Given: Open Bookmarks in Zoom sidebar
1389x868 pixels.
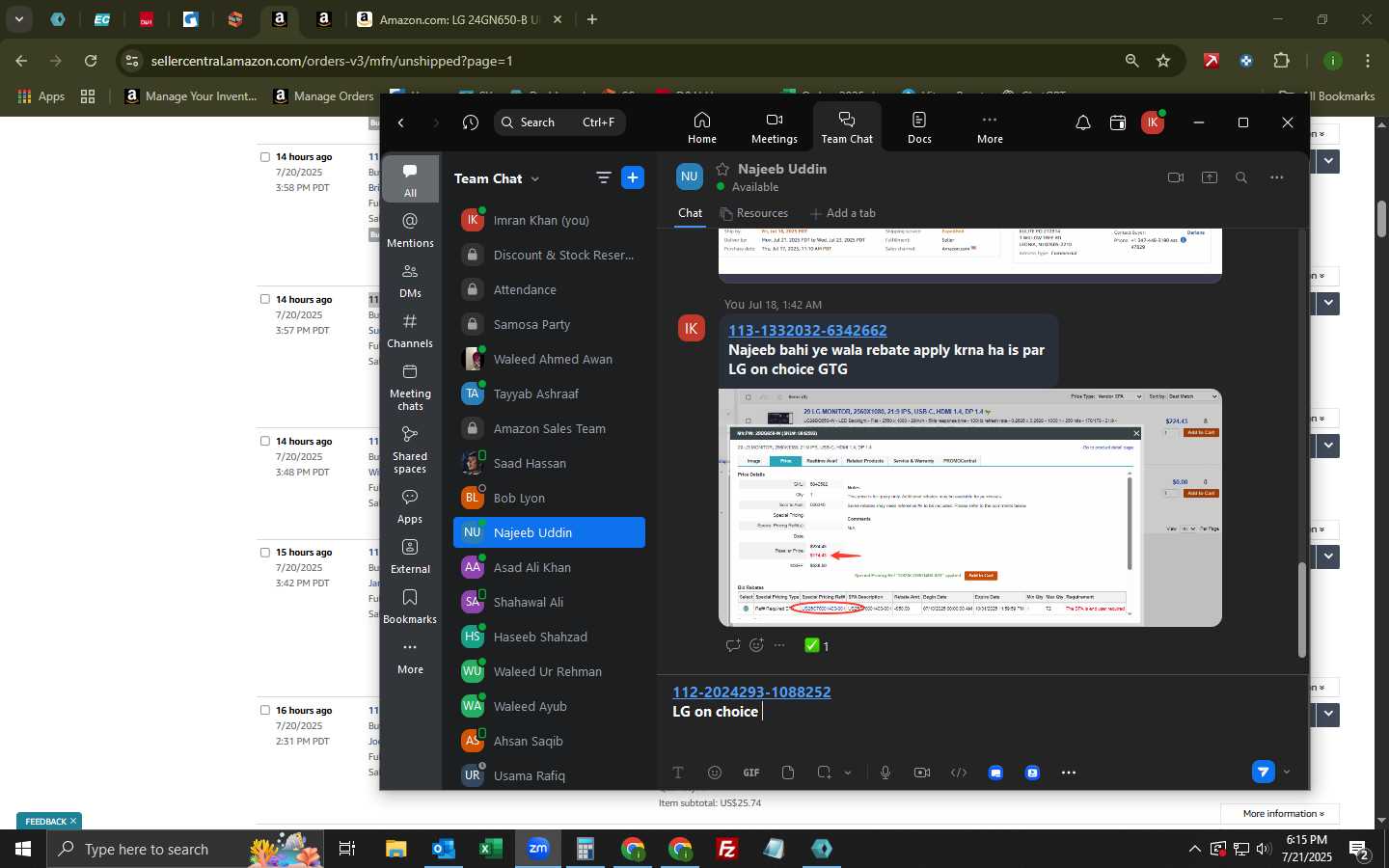Looking at the screenshot, I should point(410,607).
